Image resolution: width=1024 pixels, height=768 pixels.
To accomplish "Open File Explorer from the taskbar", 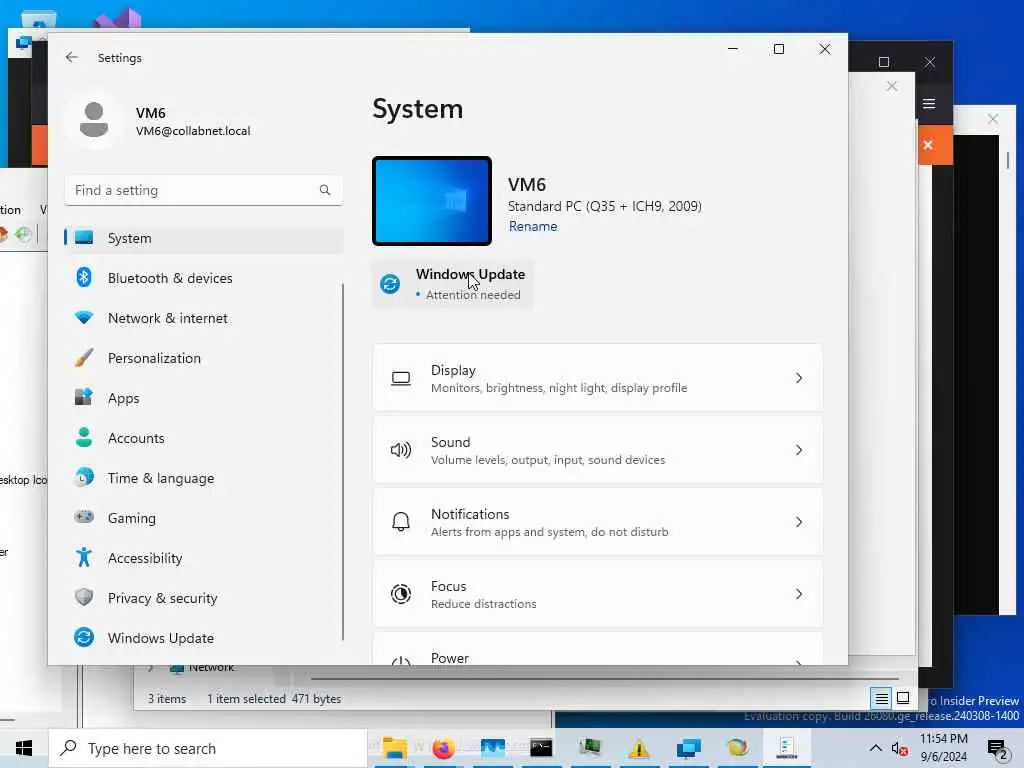I will point(394,748).
